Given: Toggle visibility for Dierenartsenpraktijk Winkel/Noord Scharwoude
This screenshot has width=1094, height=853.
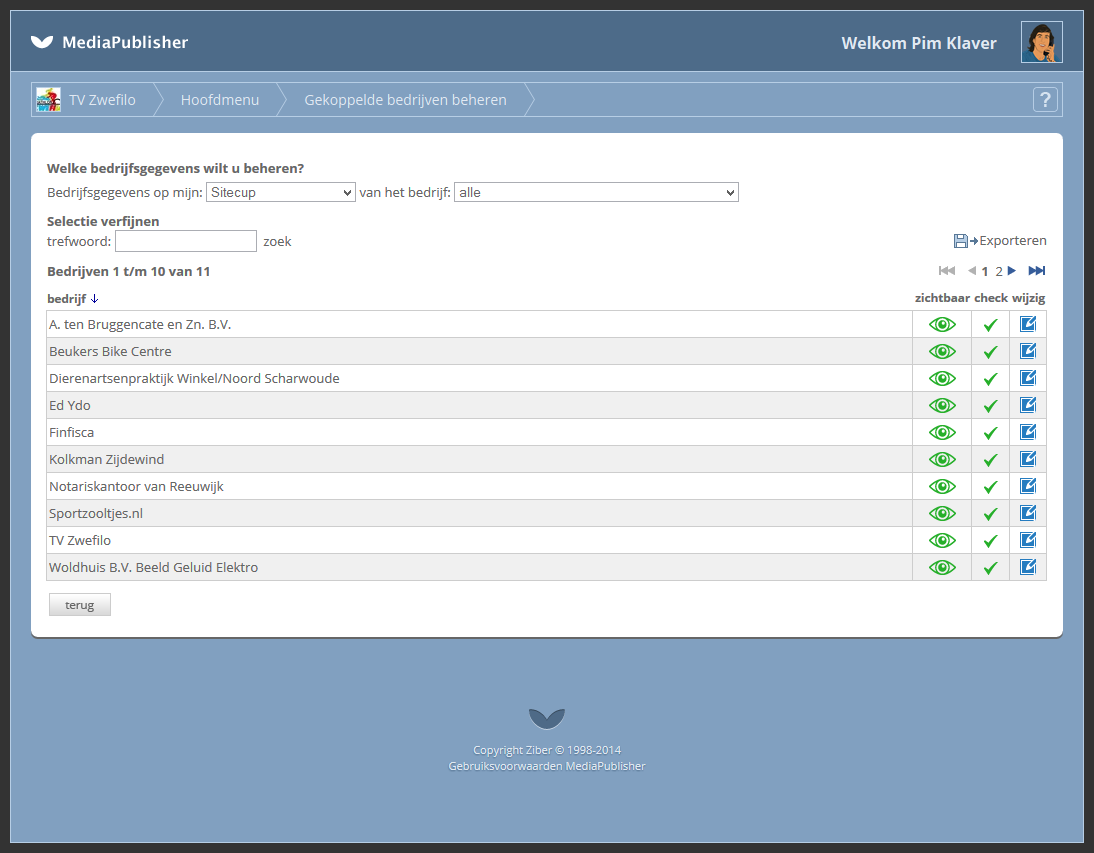Looking at the screenshot, I should pos(942,378).
